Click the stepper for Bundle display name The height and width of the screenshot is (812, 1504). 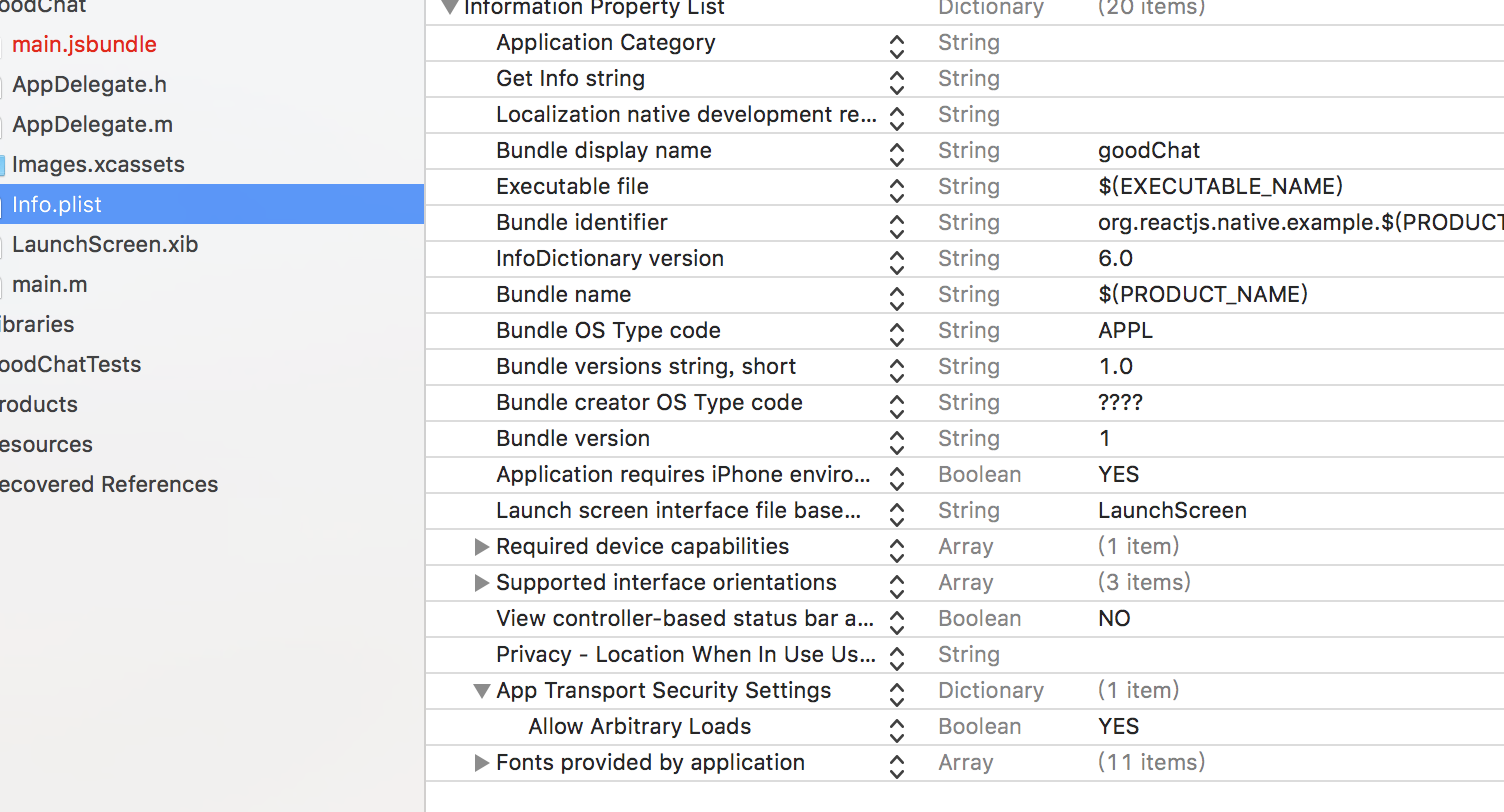tap(897, 153)
